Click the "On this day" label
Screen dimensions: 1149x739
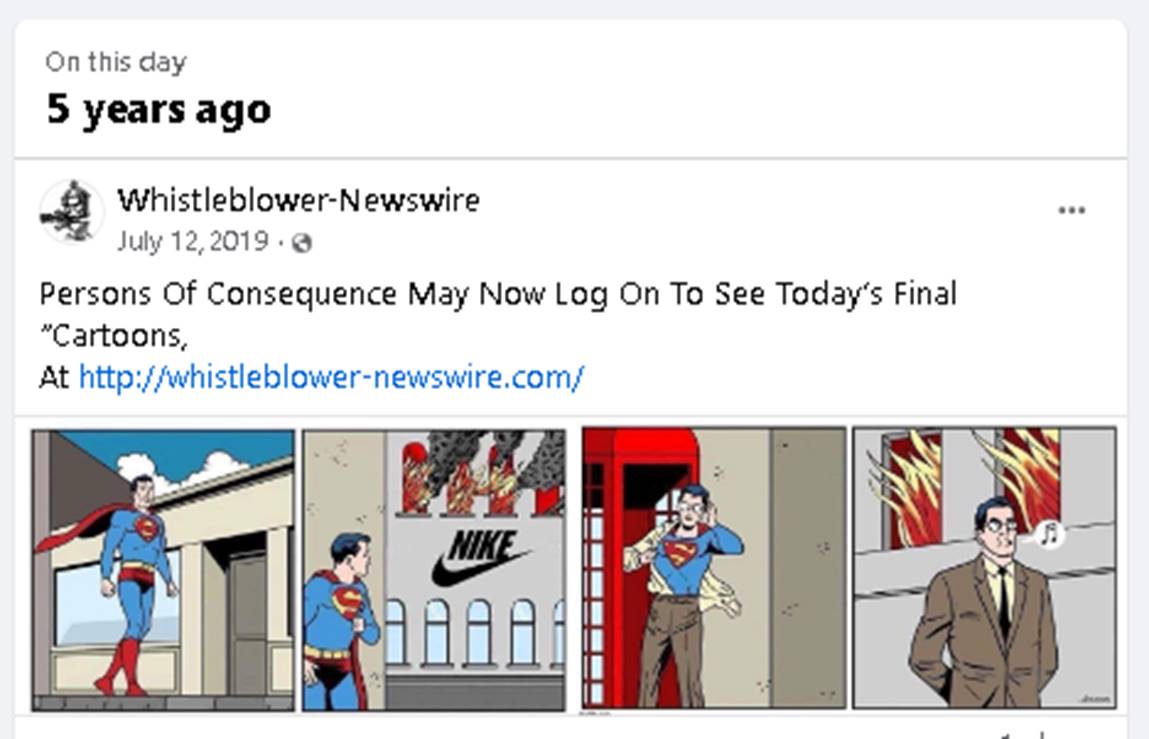point(116,62)
